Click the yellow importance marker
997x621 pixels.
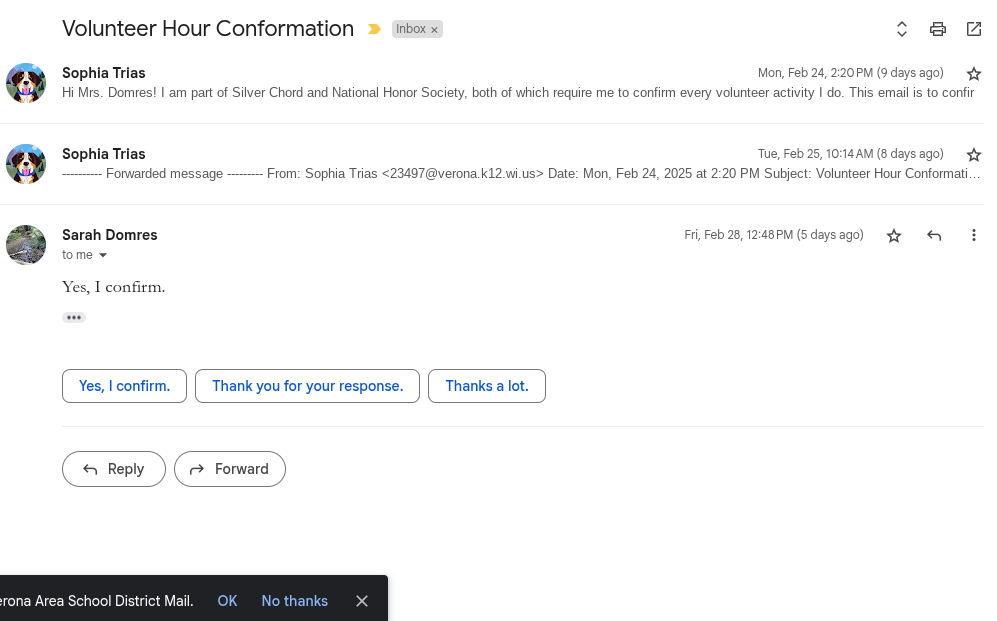pos(374,29)
